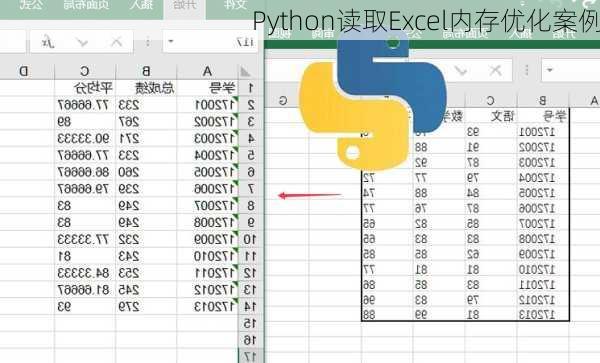Screen dimensions: 600x363
Task: Click average cell 90.33333
Action: pos(85,139)
